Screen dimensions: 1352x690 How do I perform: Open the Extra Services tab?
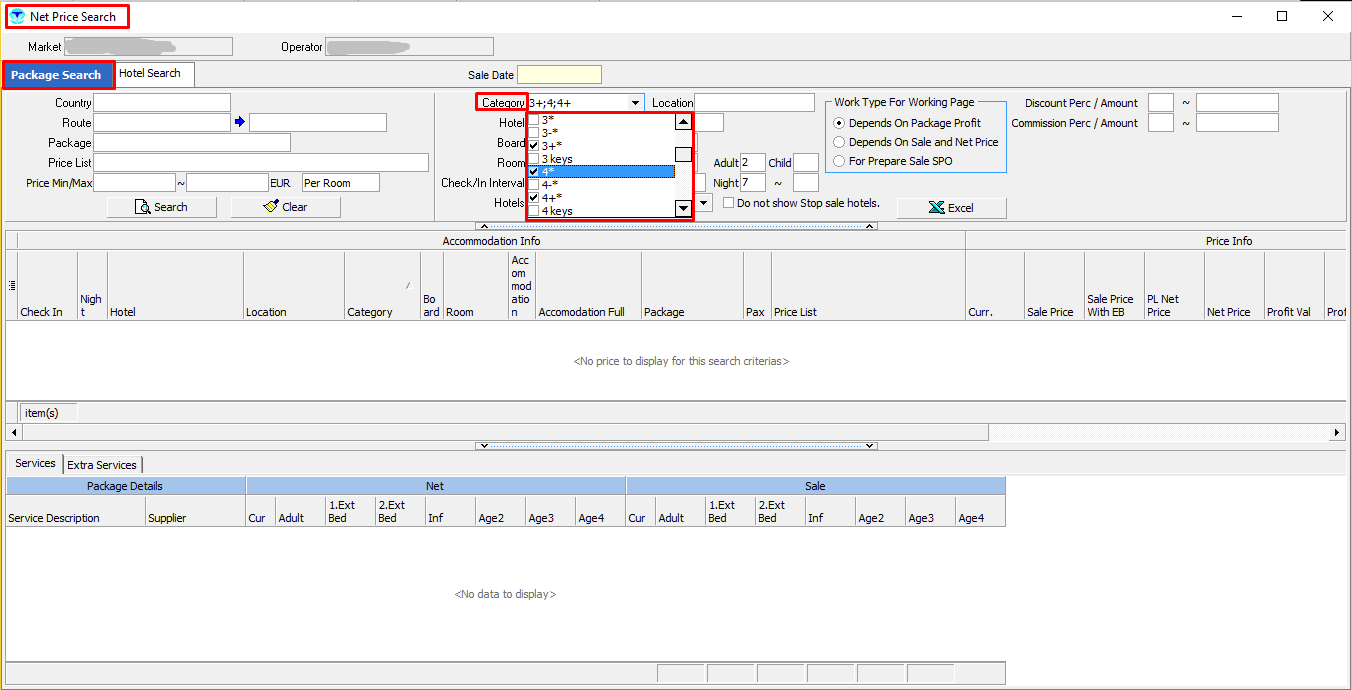coord(102,465)
